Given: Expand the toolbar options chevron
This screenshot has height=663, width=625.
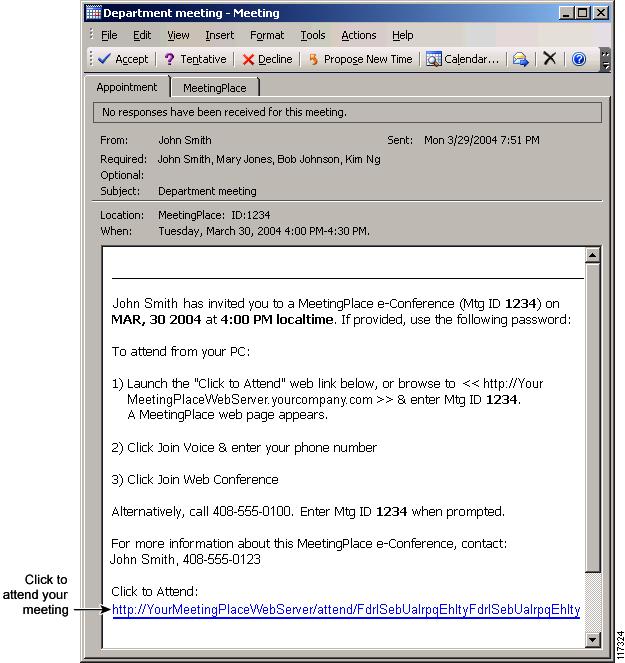Looking at the screenshot, I should pos(606,60).
